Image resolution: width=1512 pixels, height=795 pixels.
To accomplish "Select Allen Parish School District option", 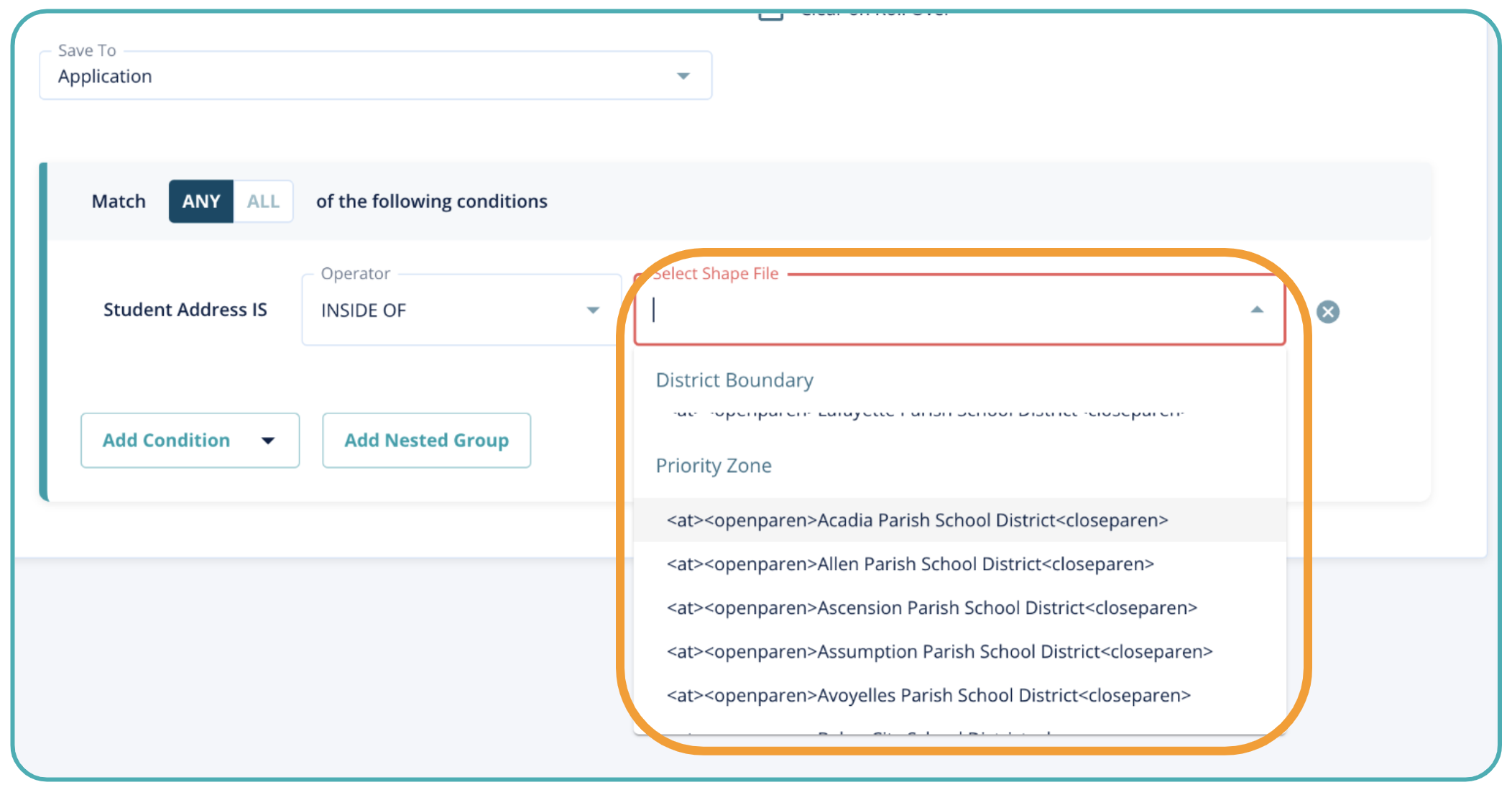I will (x=910, y=564).
